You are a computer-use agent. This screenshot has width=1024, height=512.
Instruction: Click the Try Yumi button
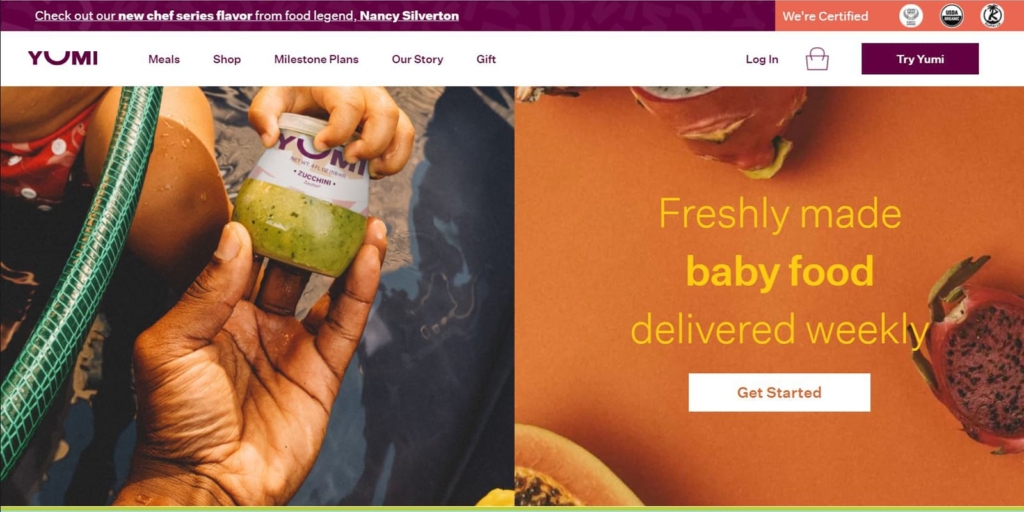click(920, 59)
